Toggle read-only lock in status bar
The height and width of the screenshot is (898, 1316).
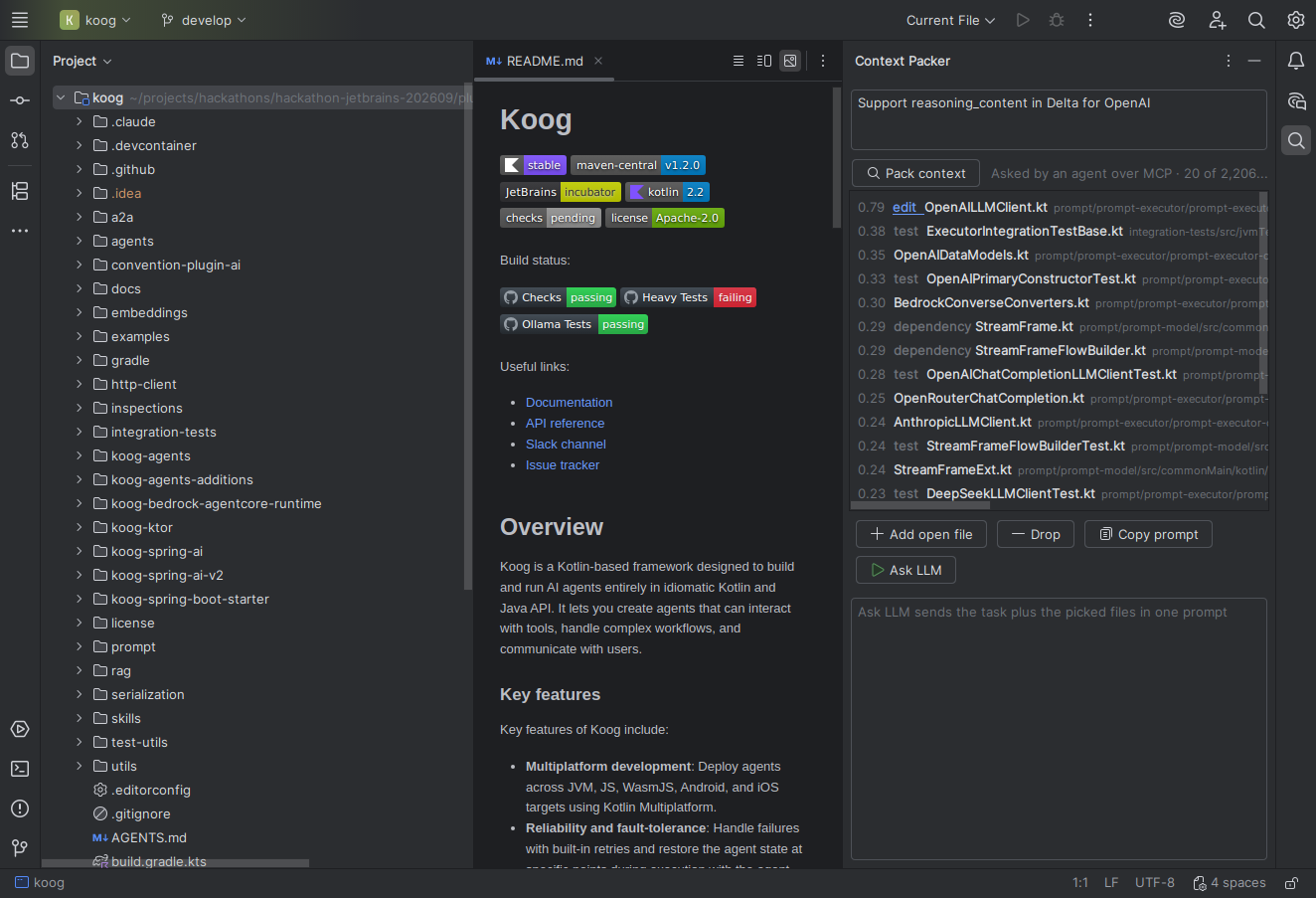pos(1291,883)
